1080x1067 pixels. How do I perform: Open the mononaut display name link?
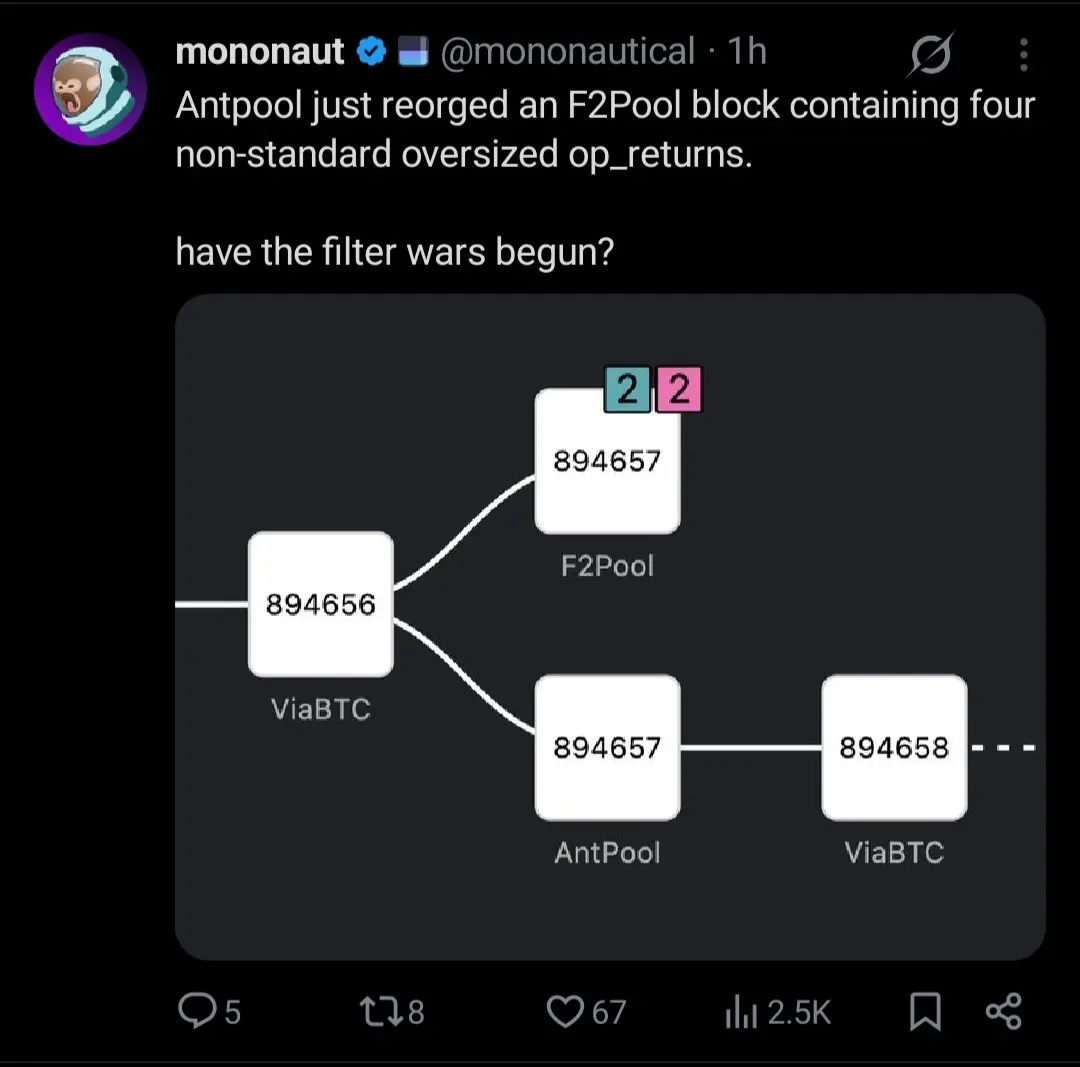(260, 52)
